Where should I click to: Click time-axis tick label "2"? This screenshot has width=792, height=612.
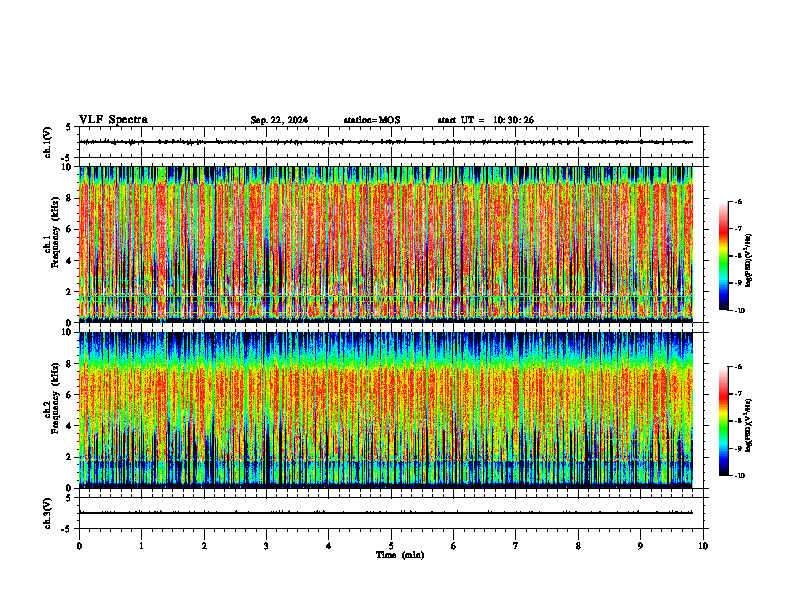pyautogui.click(x=204, y=546)
